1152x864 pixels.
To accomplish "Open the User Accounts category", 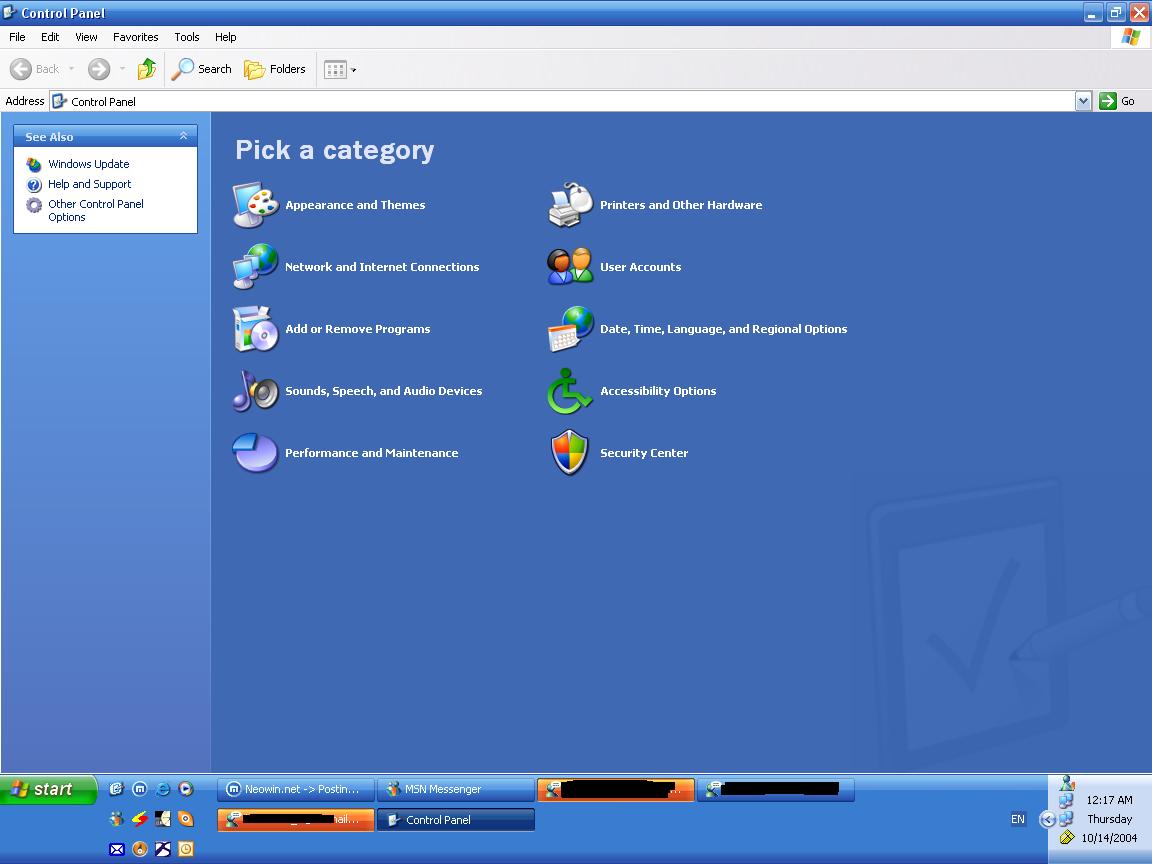I will (x=641, y=266).
